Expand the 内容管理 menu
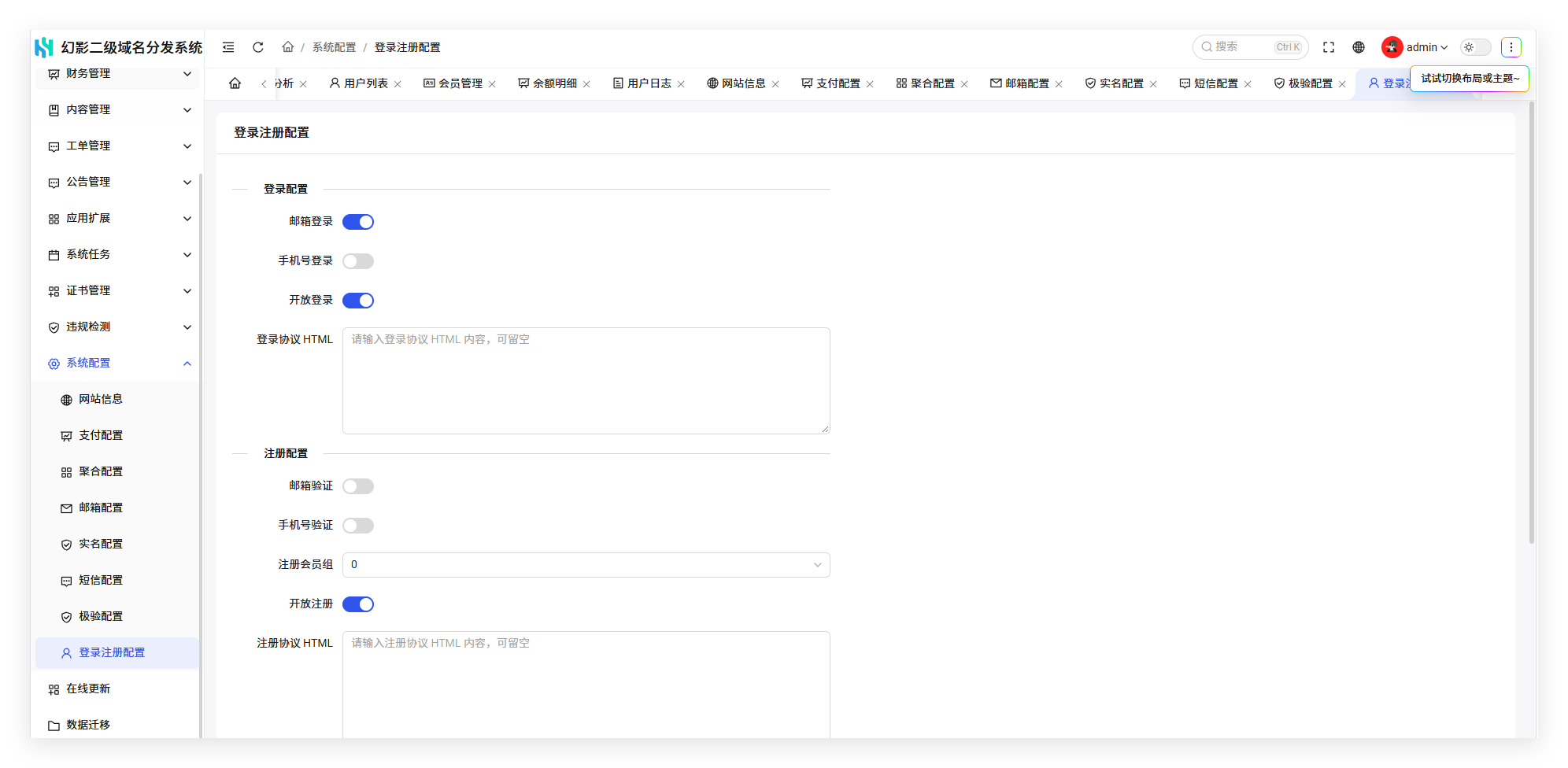 118,110
